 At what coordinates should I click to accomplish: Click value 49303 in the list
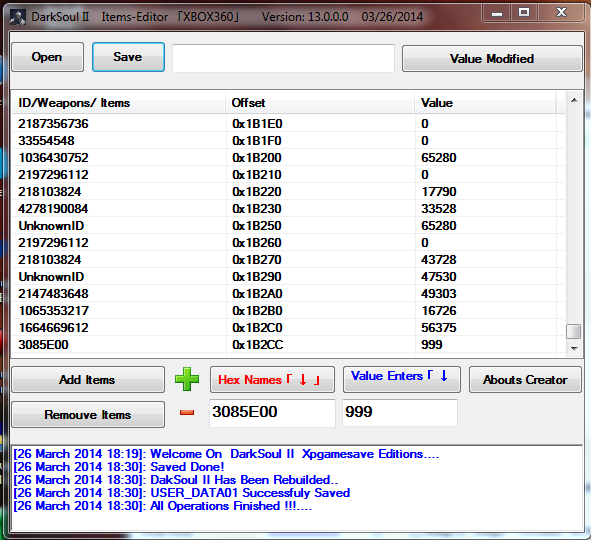point(439,294)
